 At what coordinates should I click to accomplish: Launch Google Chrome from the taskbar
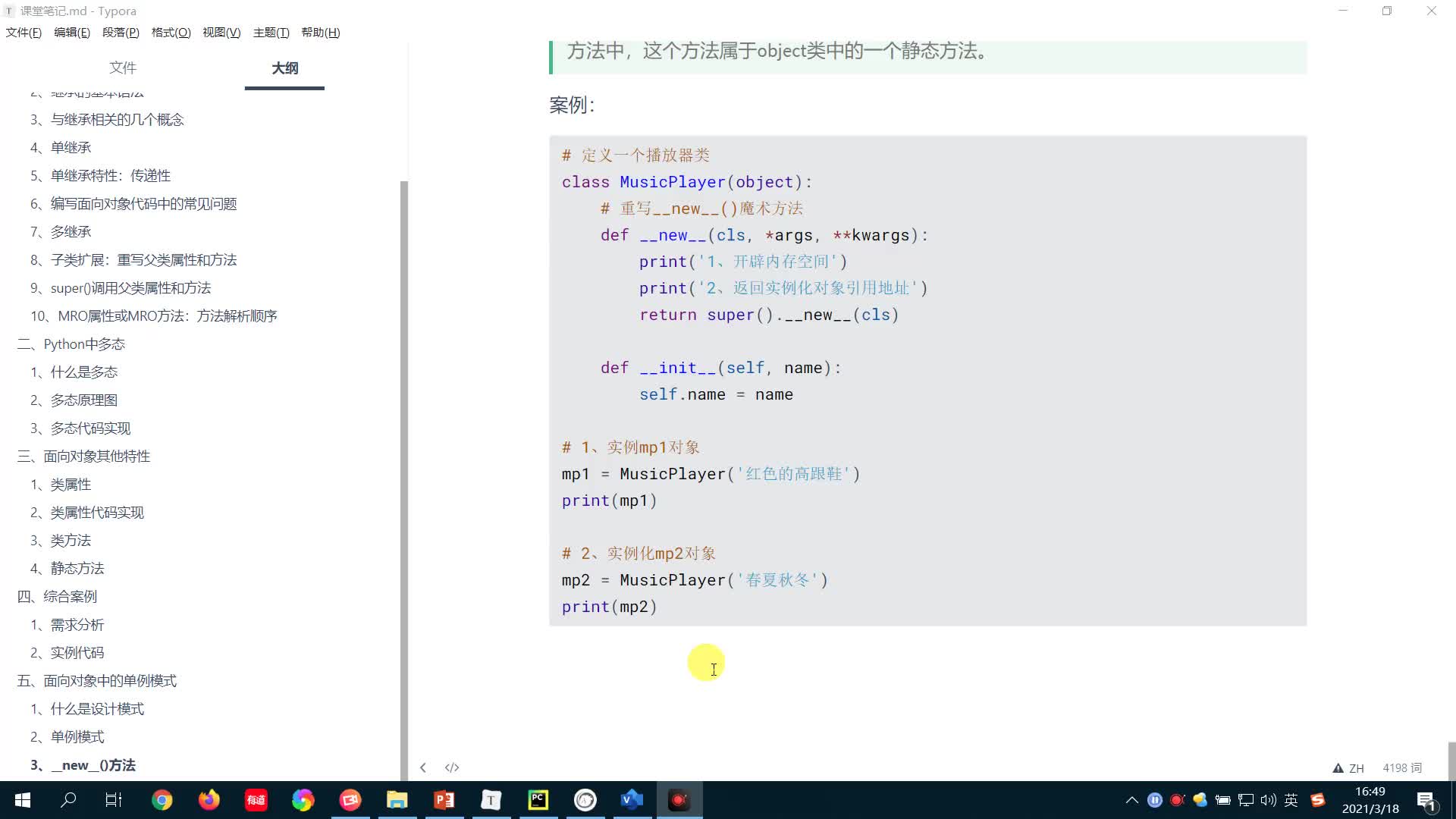(x=162, y=800)
